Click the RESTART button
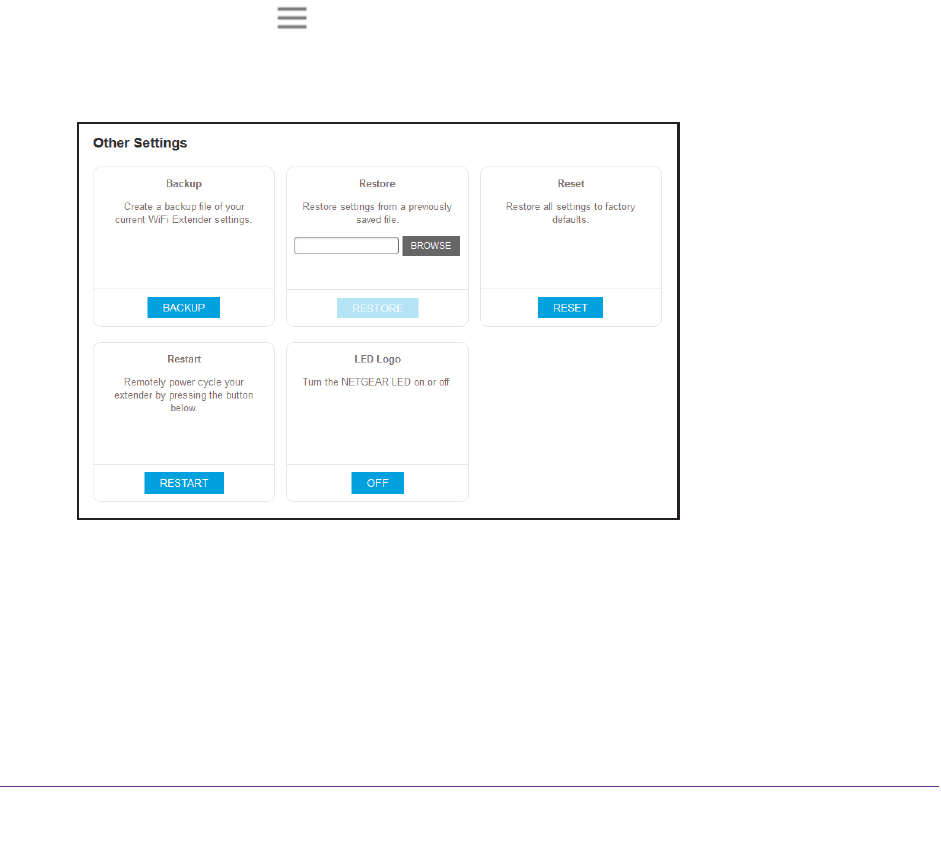This screenshot has width=941, height=854. point(184,483)
